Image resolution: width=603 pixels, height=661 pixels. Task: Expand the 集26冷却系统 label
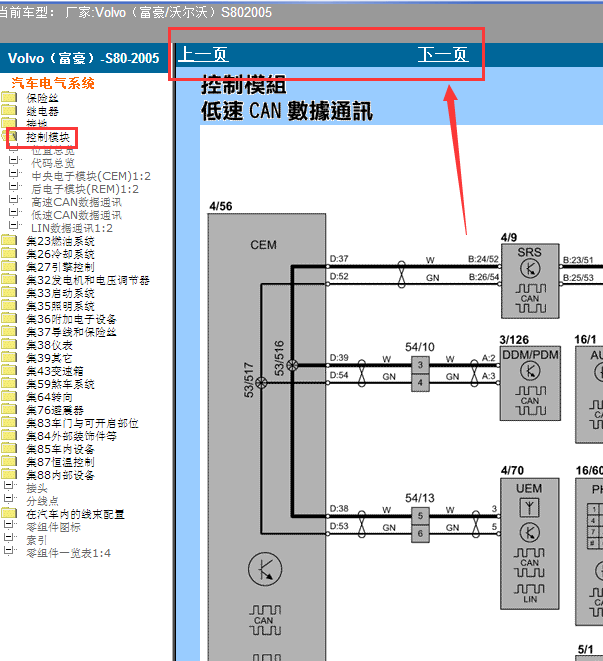[60, 254]
